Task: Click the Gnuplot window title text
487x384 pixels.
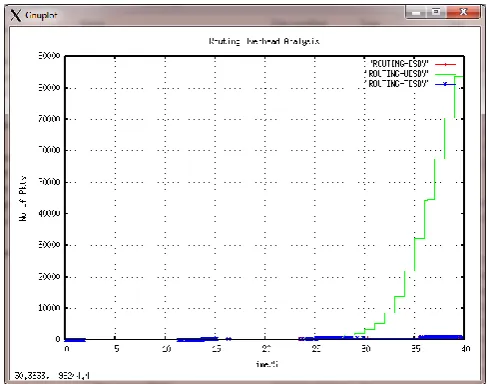Action: (41, 15)
